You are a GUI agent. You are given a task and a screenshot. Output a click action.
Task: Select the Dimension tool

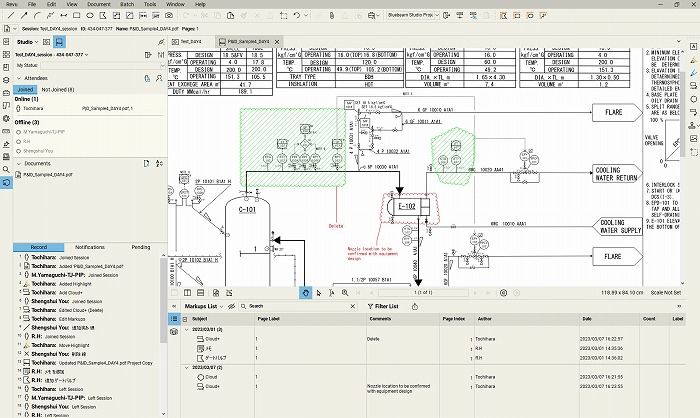click(x=63, y=16)
